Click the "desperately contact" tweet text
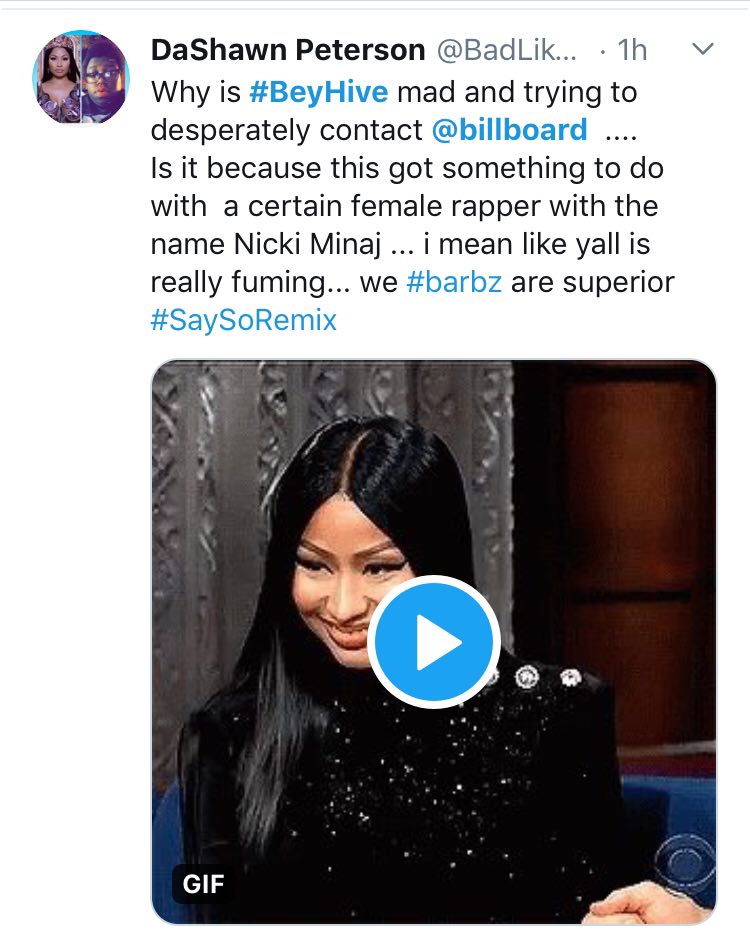Image resolution: width=750 pixels, height=931 pixels. [287, 130]
